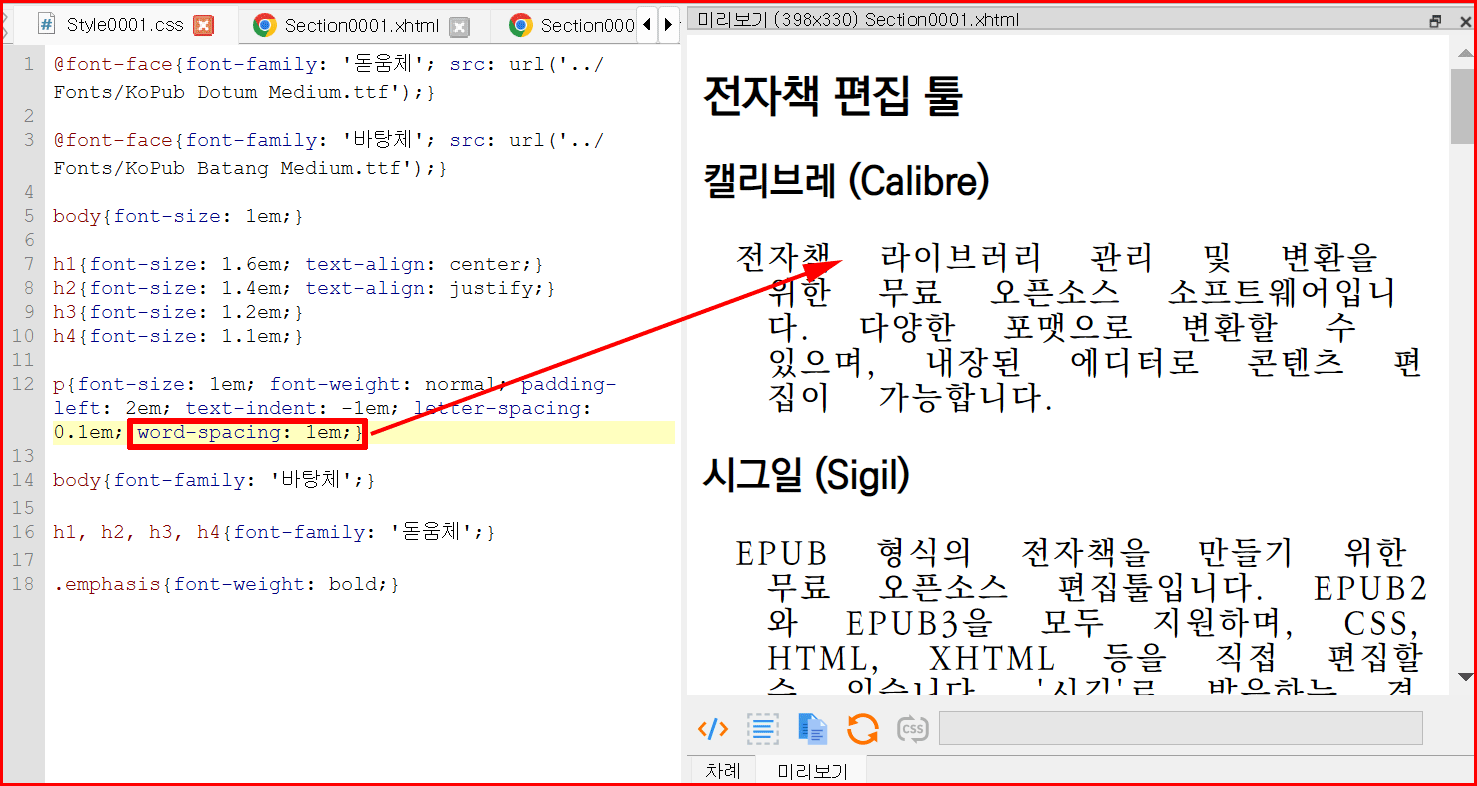Screen dimensions: 1477x786
Task: Float the preview panel with undock icon
Action: coord(1436,20)
